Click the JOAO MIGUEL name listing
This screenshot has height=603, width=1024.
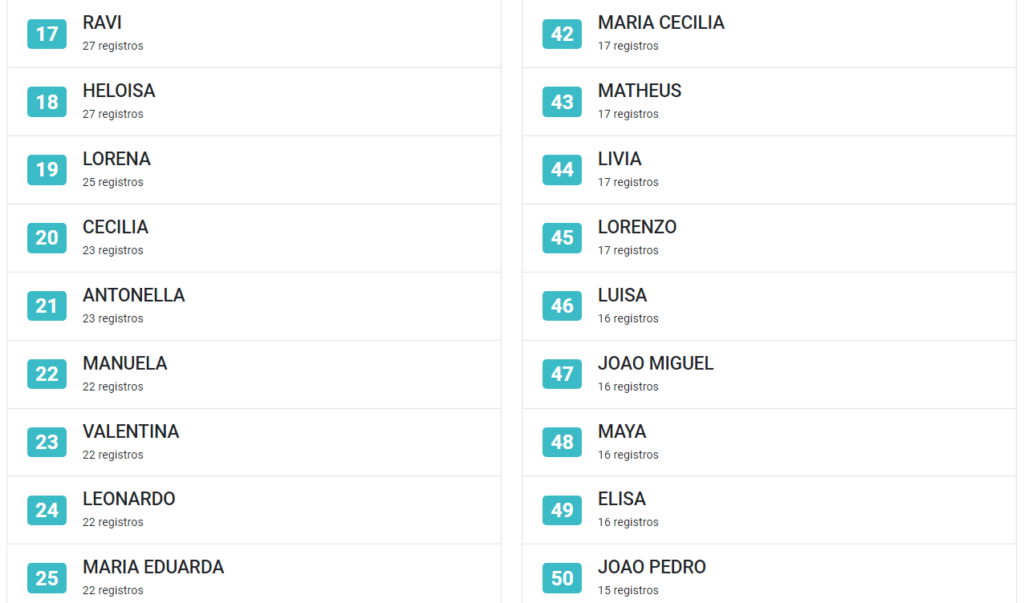(x=769, y=374)
